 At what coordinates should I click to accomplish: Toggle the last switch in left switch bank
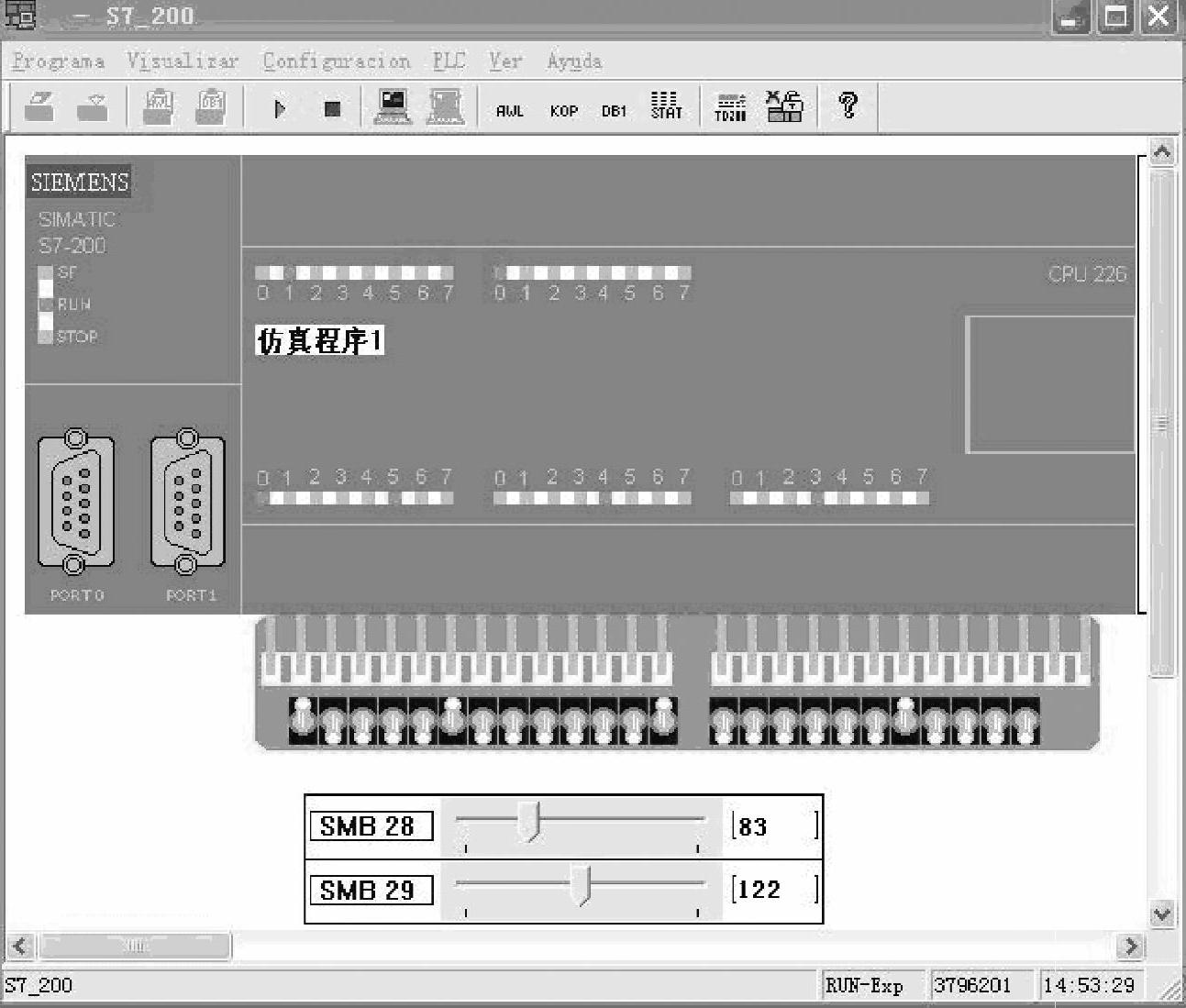664,718
